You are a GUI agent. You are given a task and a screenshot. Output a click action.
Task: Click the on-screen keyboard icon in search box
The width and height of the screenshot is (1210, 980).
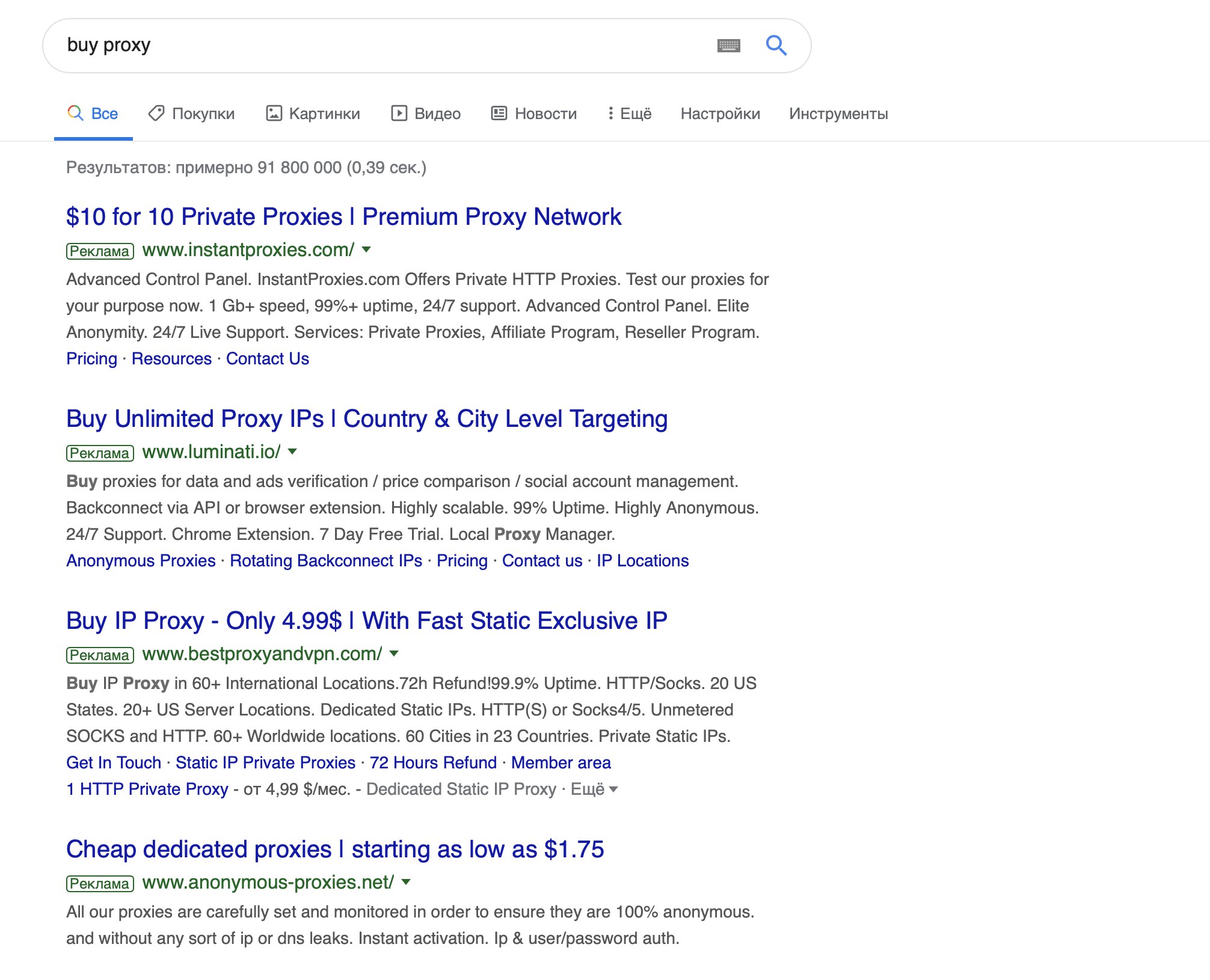(x=729, y=46)
